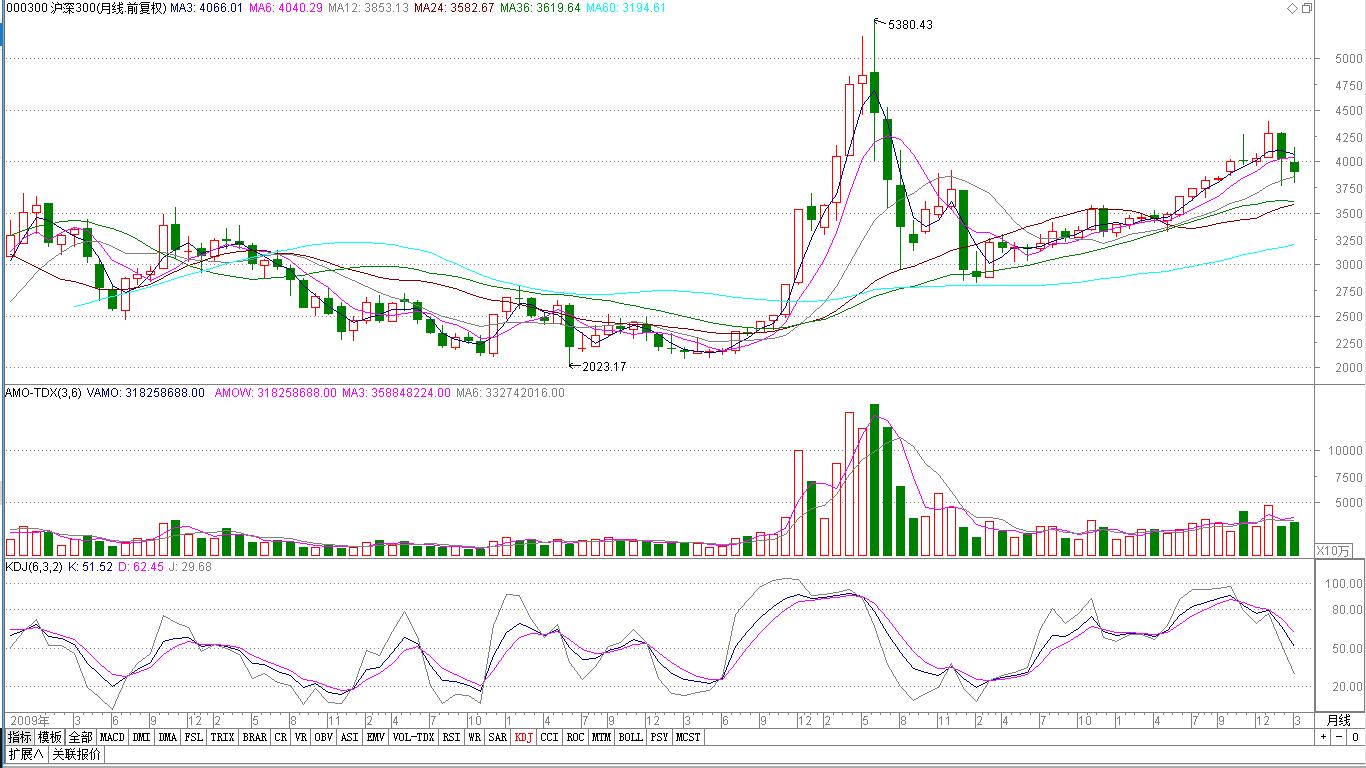The image size is (1366, 768).
Task: Switch indicator to TRIX
Action: pos(223,737)
